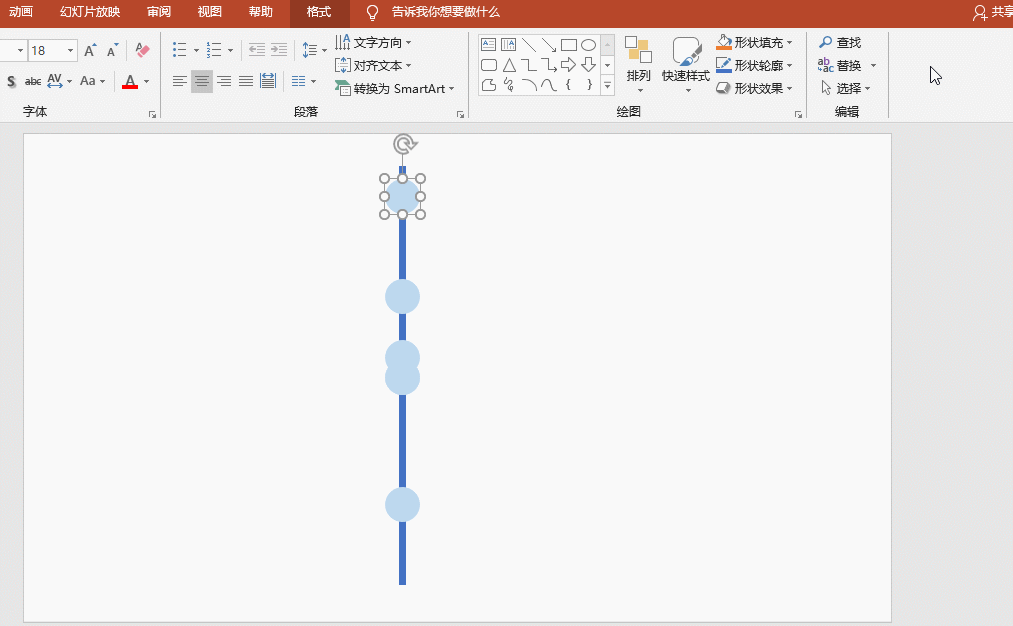Select the horizontal text box shape
Image resolution: width=1013 pixels, height=626 pixels.
(x=489, y=45)
